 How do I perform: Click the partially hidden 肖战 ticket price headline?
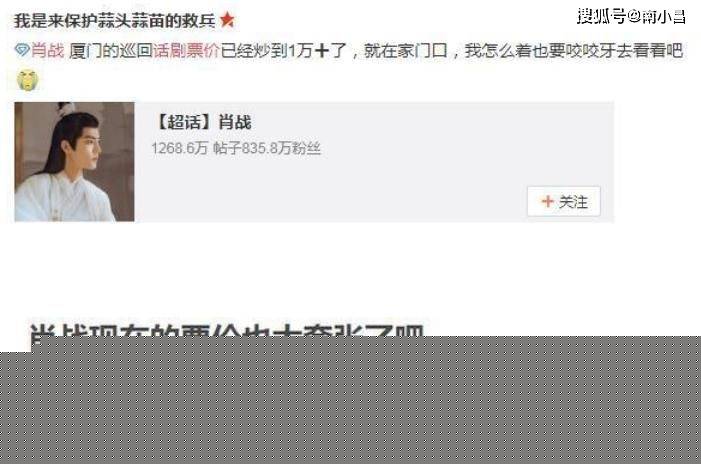[x=227, y=331]
